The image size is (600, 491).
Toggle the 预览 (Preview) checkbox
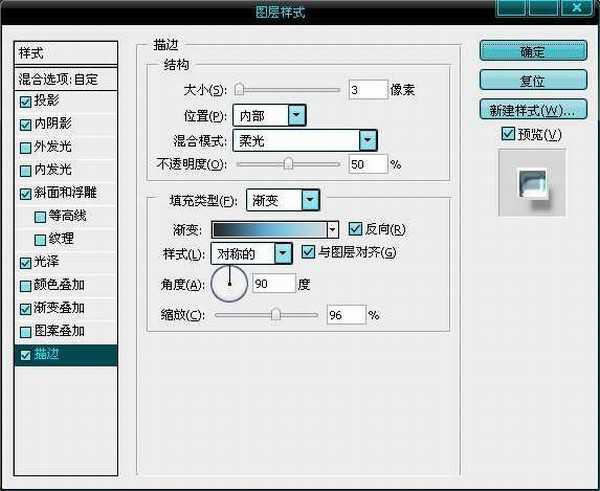coord(508,134)
